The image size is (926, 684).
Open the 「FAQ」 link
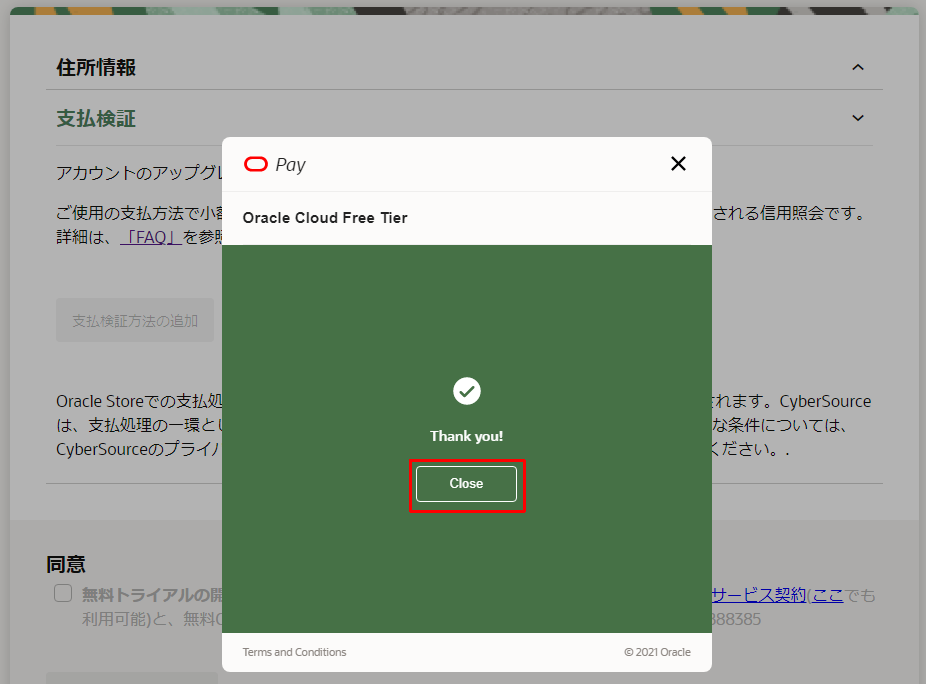[x=151, y=237]
